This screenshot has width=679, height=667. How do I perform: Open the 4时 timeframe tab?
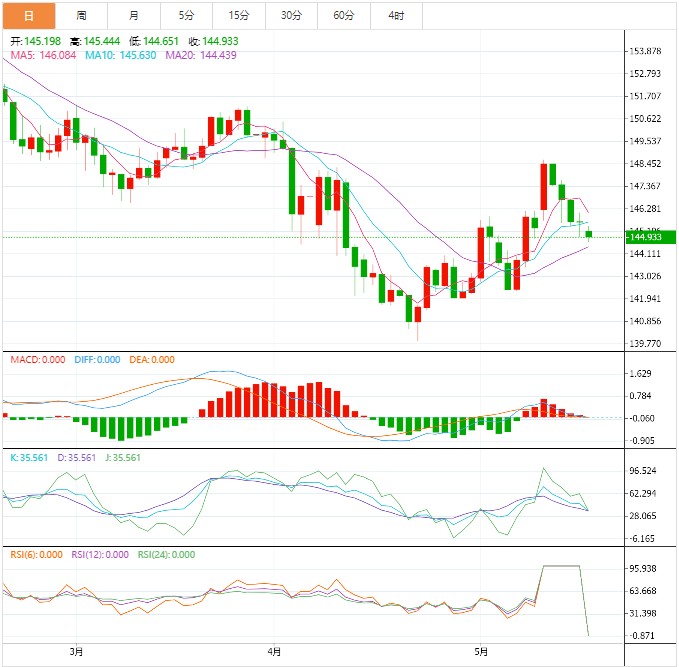pos(396,16)
